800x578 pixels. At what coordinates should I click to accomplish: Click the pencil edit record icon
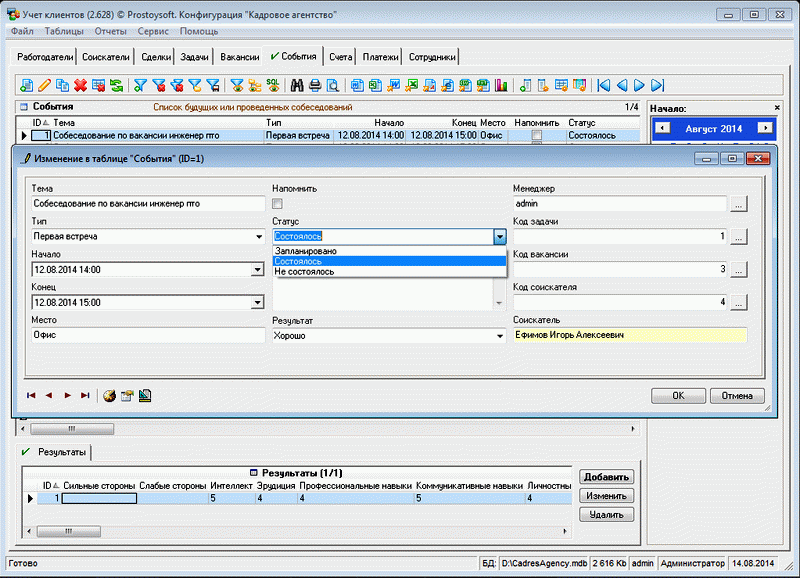(44, 85)
